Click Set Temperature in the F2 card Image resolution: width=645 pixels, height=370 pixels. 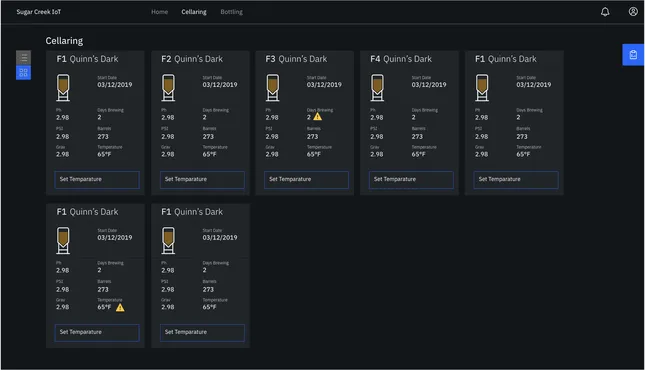point(202,180)
